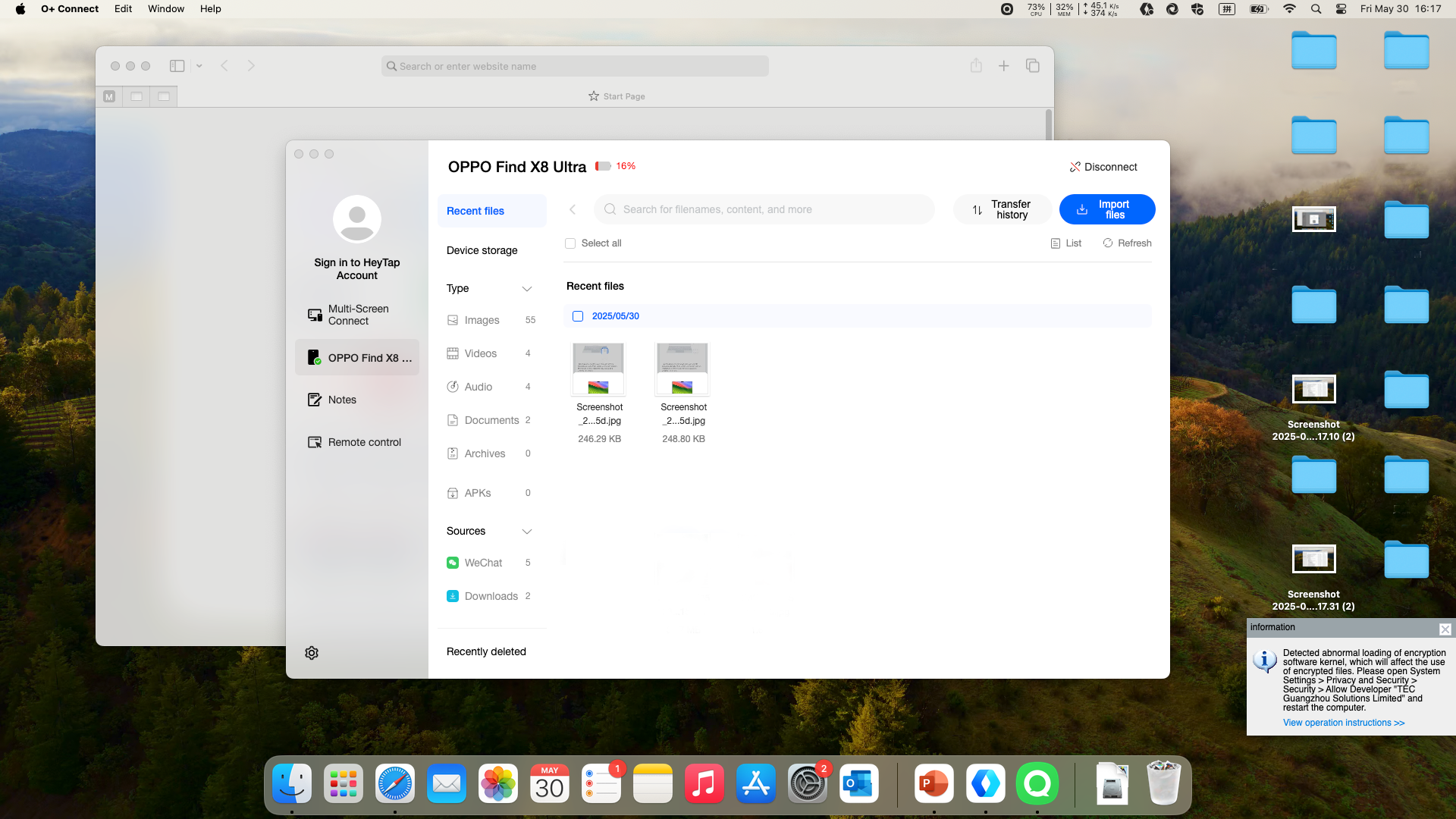The image size is (1456, 819).
Task: Check the 2025/05/30 date group
Action: click(578, 316)
